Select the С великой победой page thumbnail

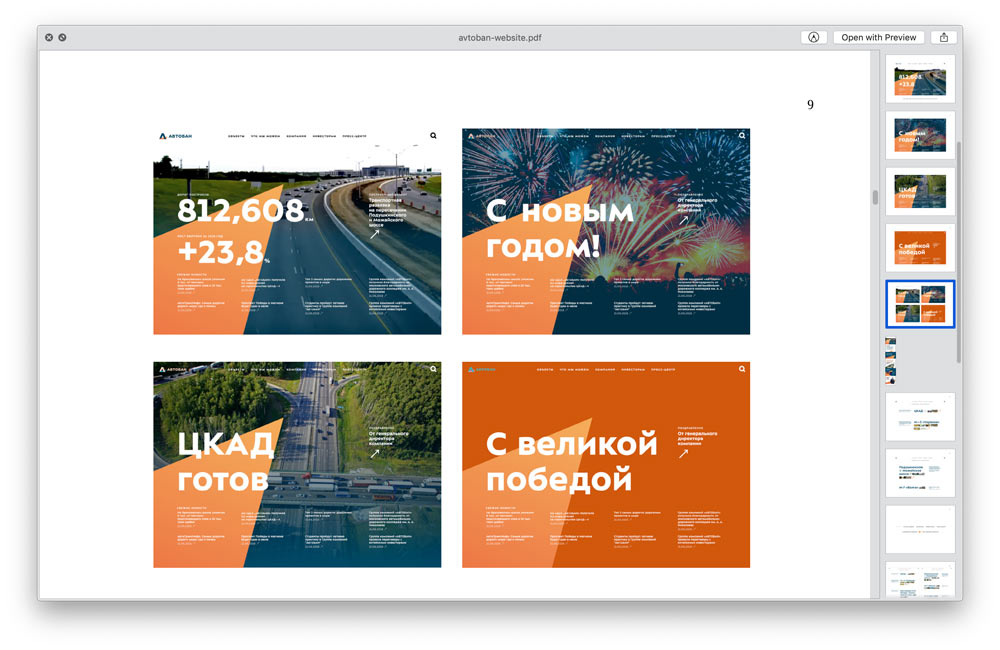[920, 248]
